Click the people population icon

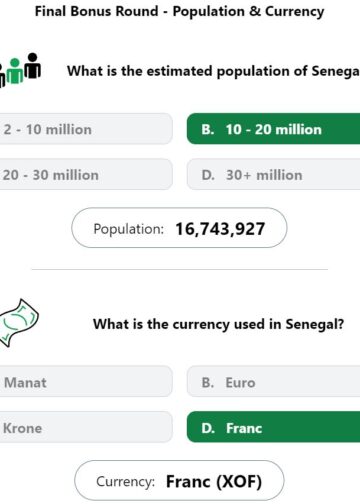point(20,70)
